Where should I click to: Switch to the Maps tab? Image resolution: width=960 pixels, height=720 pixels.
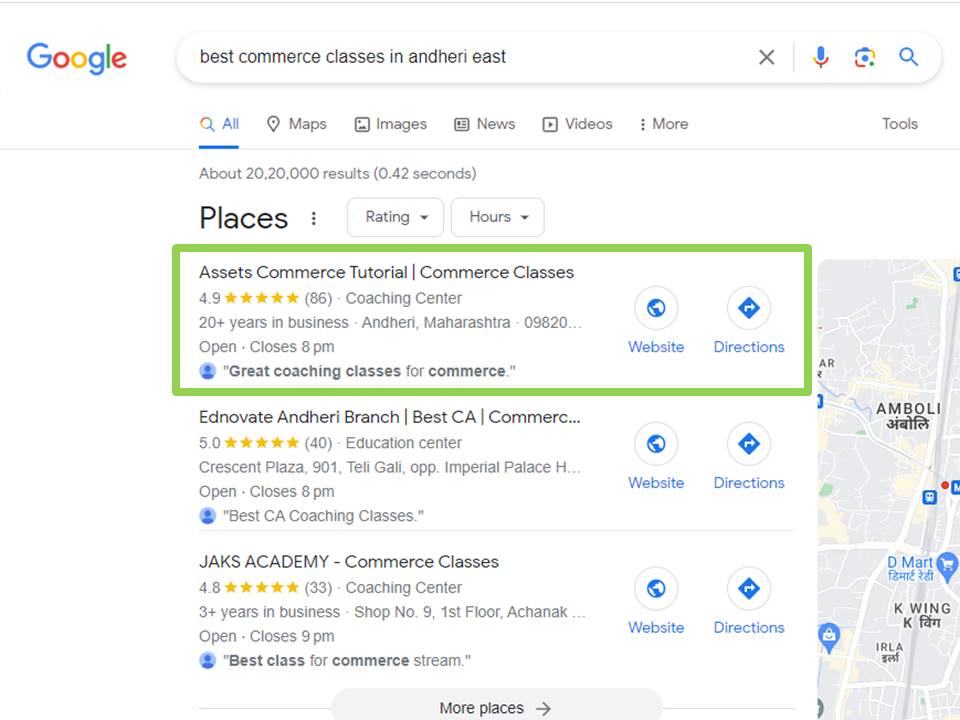[297, 124]
